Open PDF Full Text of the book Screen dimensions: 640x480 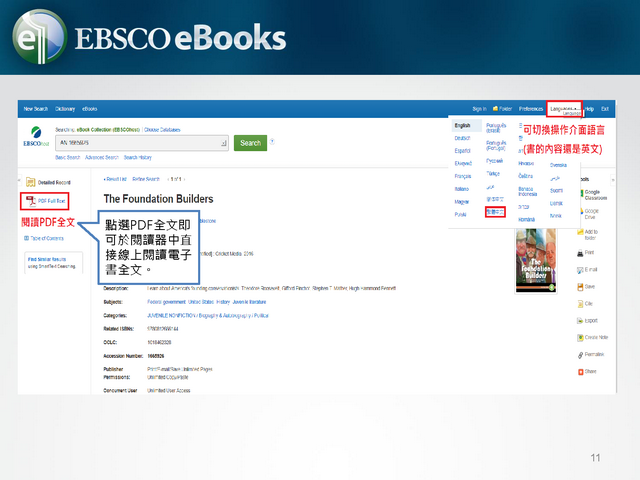coord(50,201)
